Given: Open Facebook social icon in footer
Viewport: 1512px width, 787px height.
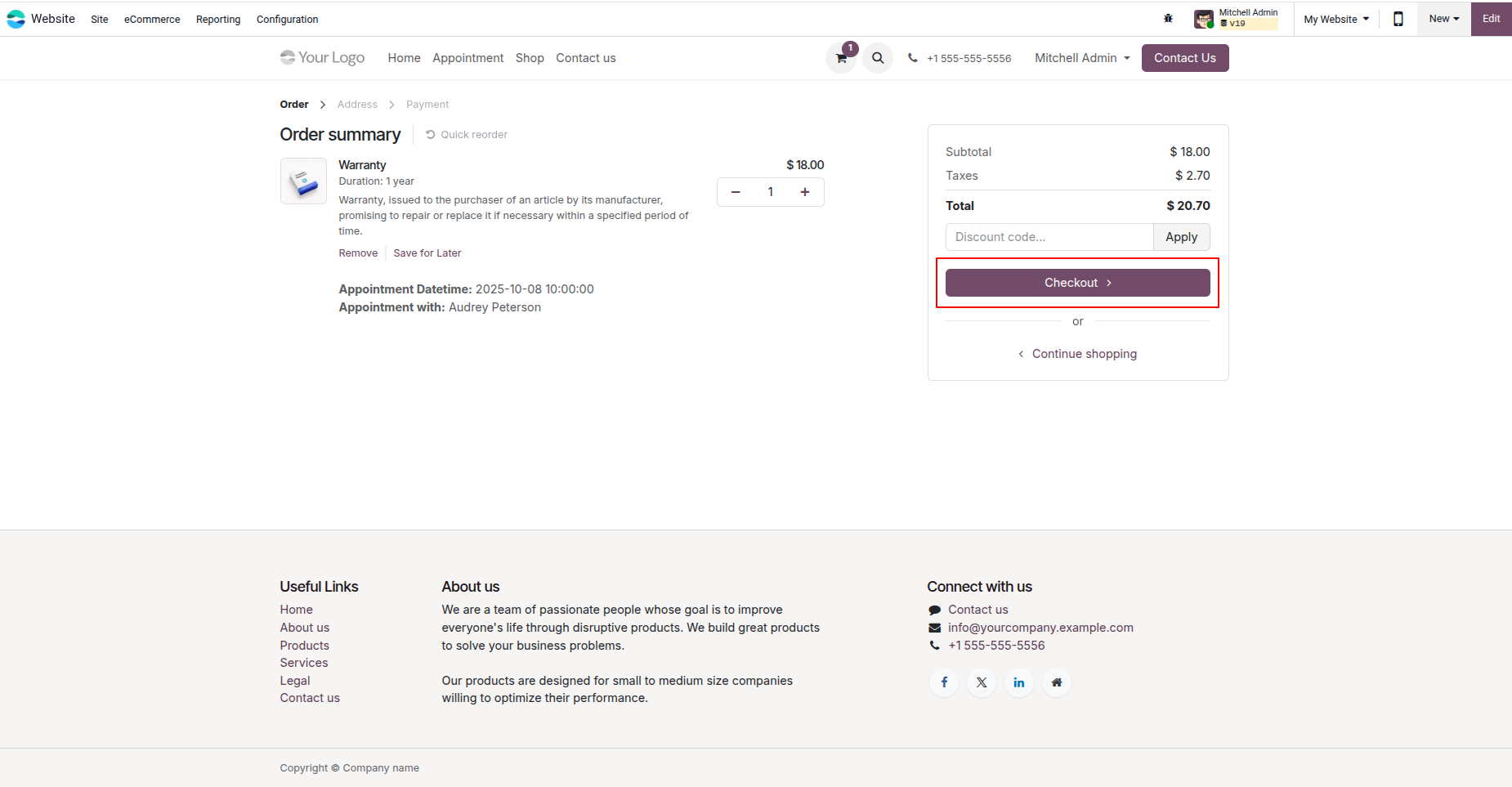Looking at the screenshot, I should click(944, 682).
